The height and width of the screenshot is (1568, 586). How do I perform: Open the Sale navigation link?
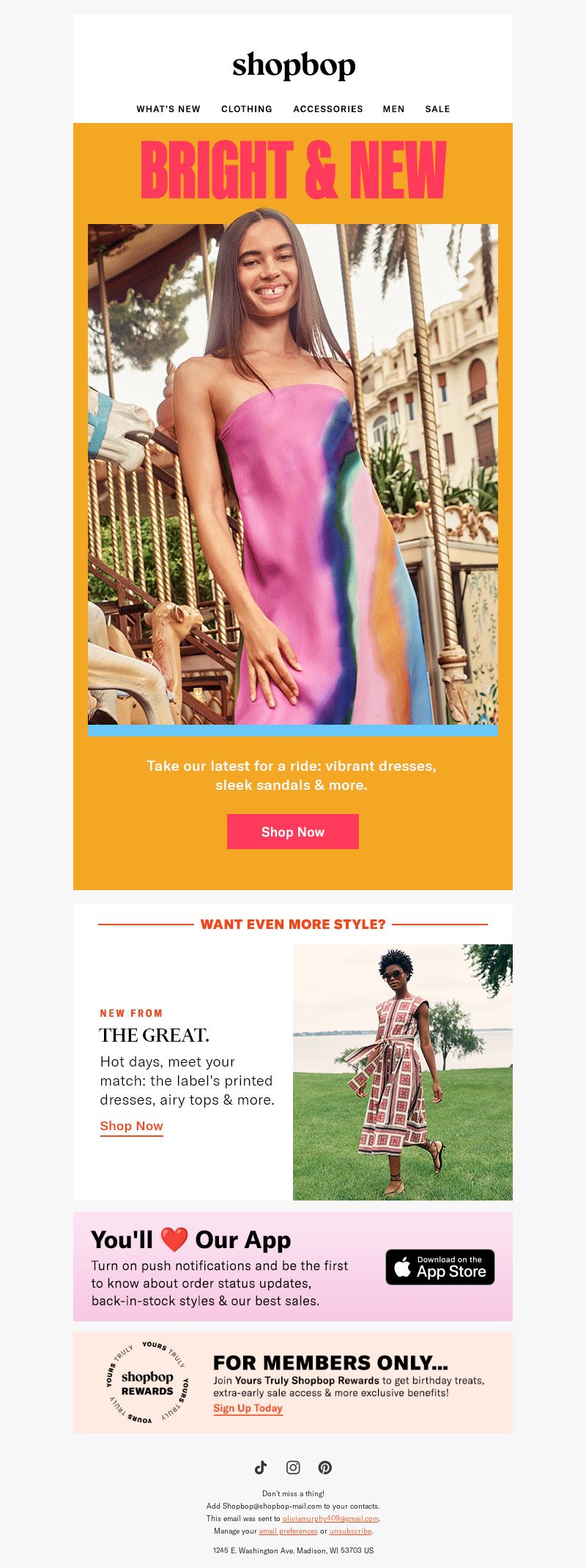click(437, 109)
